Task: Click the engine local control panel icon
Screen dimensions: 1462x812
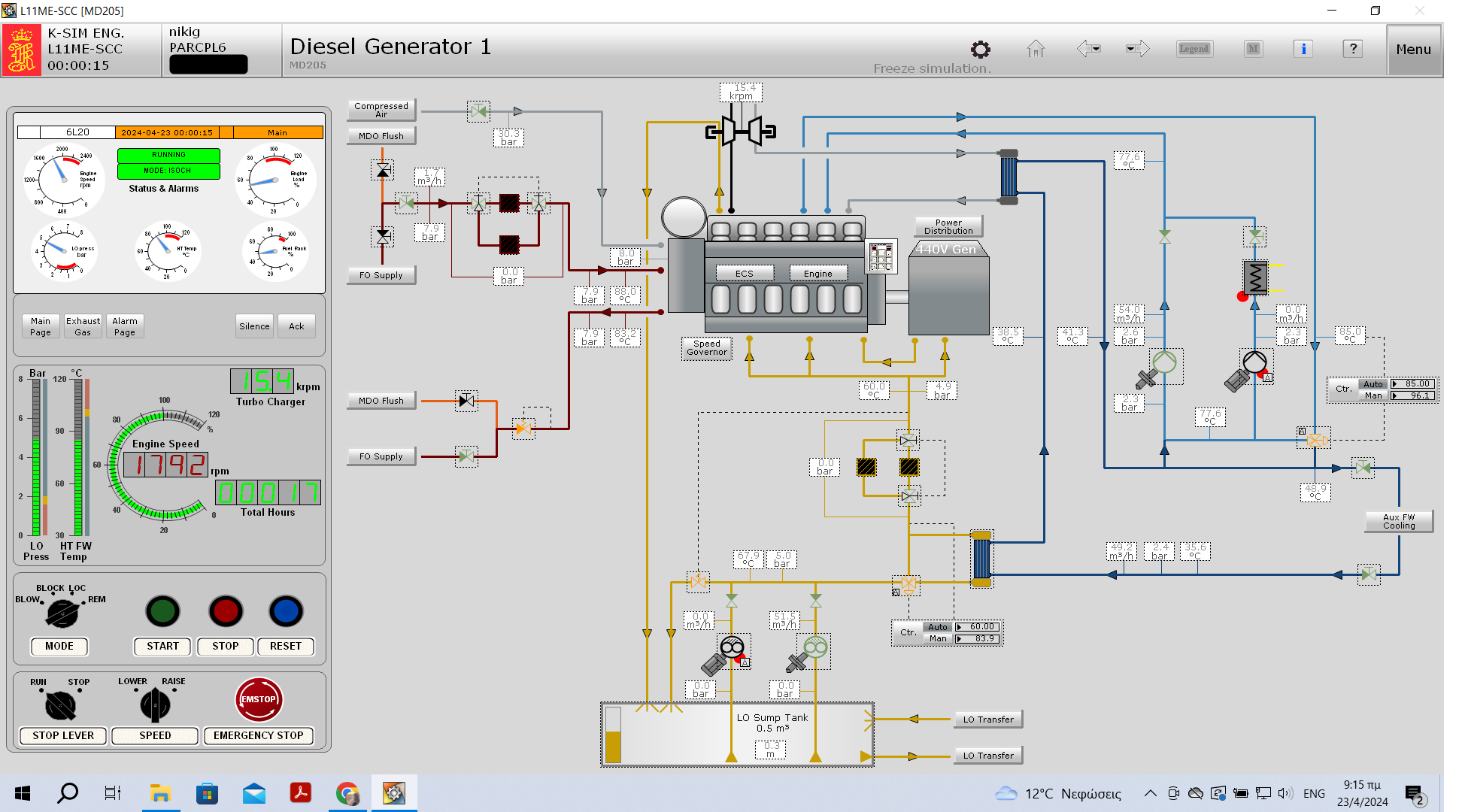Action: (881, 256)
